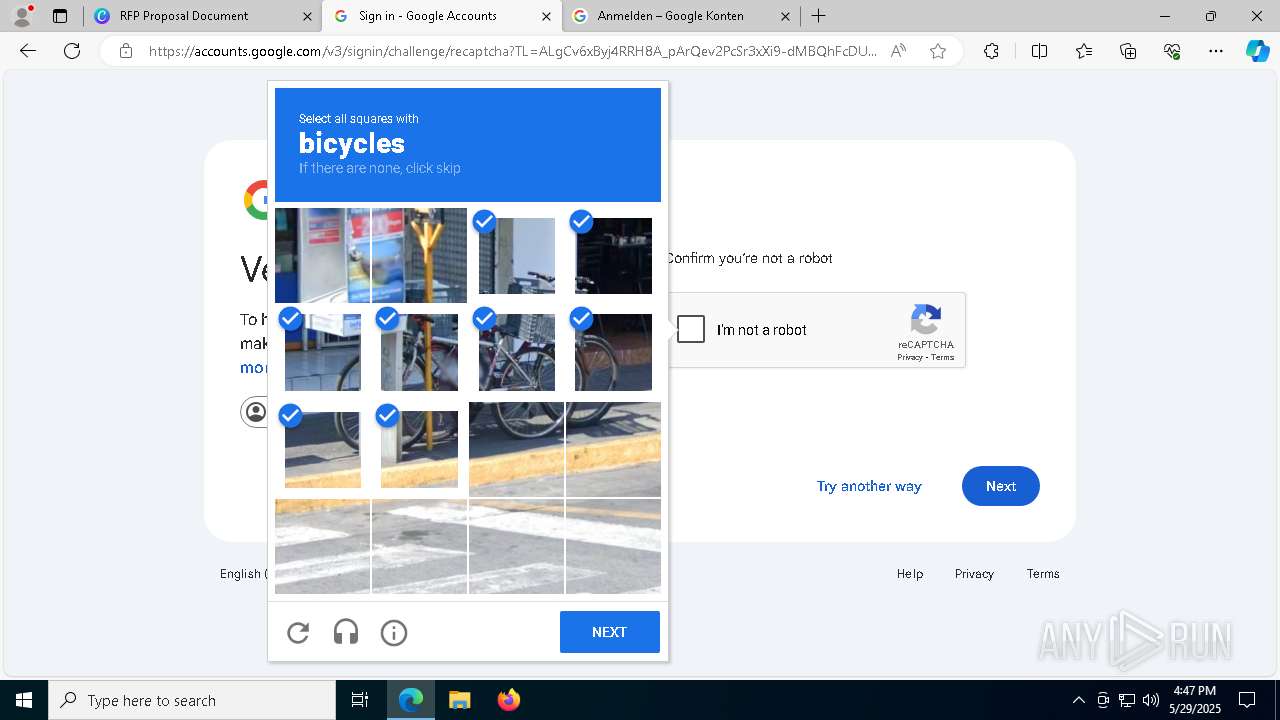Image resolution: width=1280 pixels, height=720 pixels.
Task: Open Task View on the taskbar
Action: [360, 700]
